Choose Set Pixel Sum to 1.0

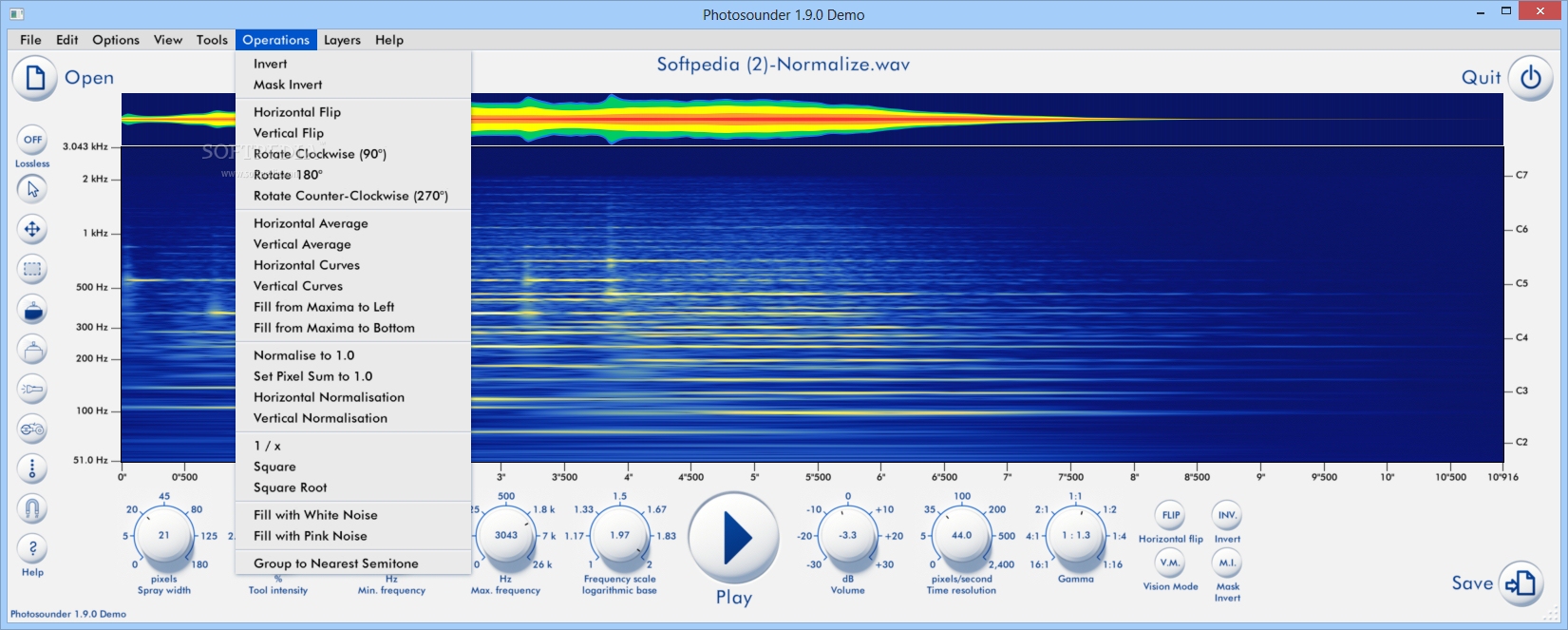[353, 376]
